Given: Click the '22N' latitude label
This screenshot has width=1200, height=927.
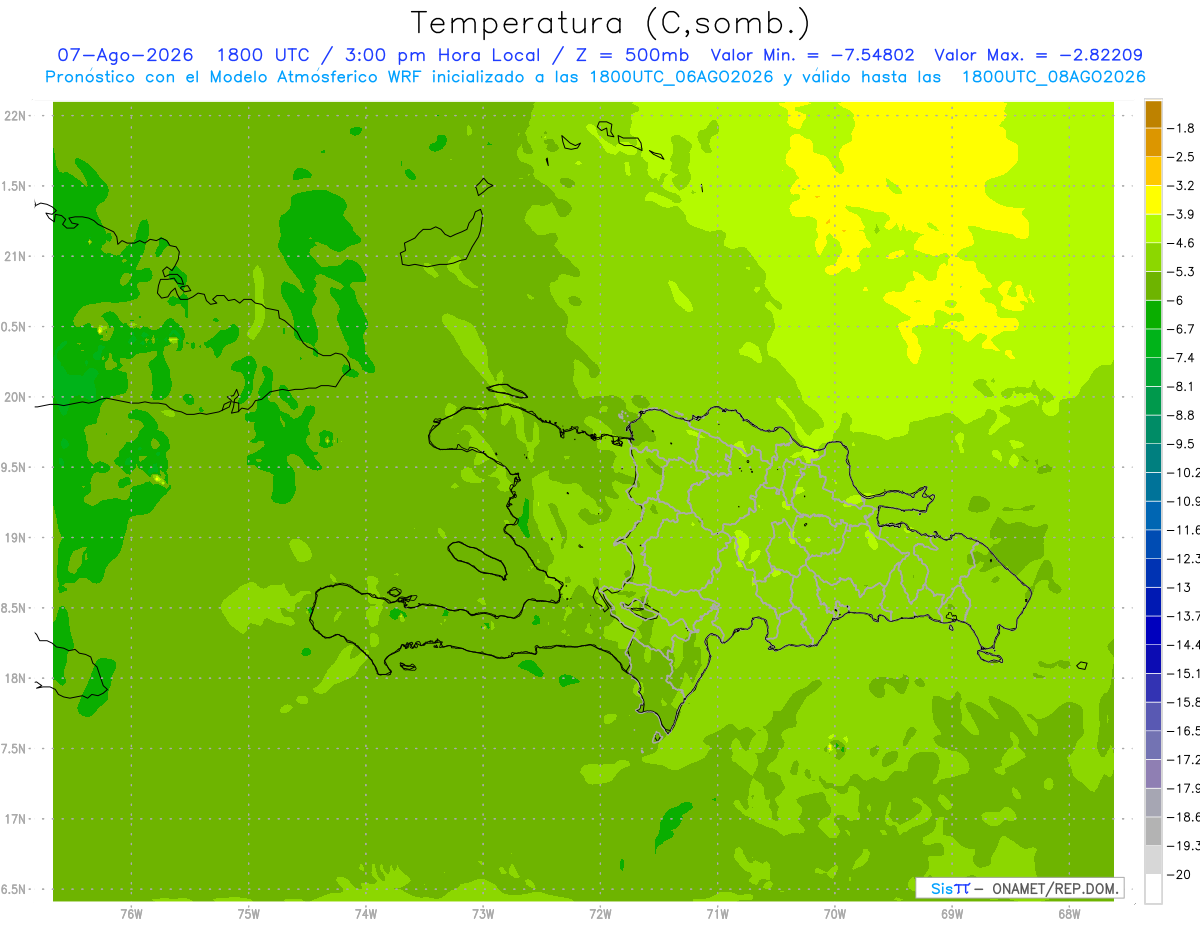Looking at the screenshot, I should coord(16,115).
